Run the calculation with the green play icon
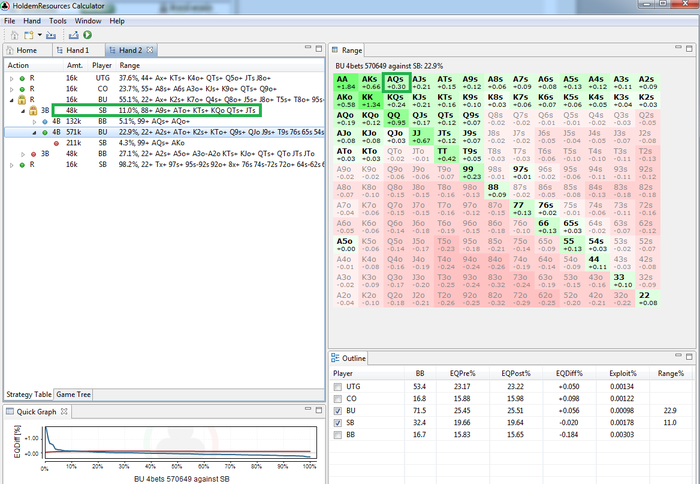Image resolution: width=700 pixels, height=484 pixels. tap(88, 35)
